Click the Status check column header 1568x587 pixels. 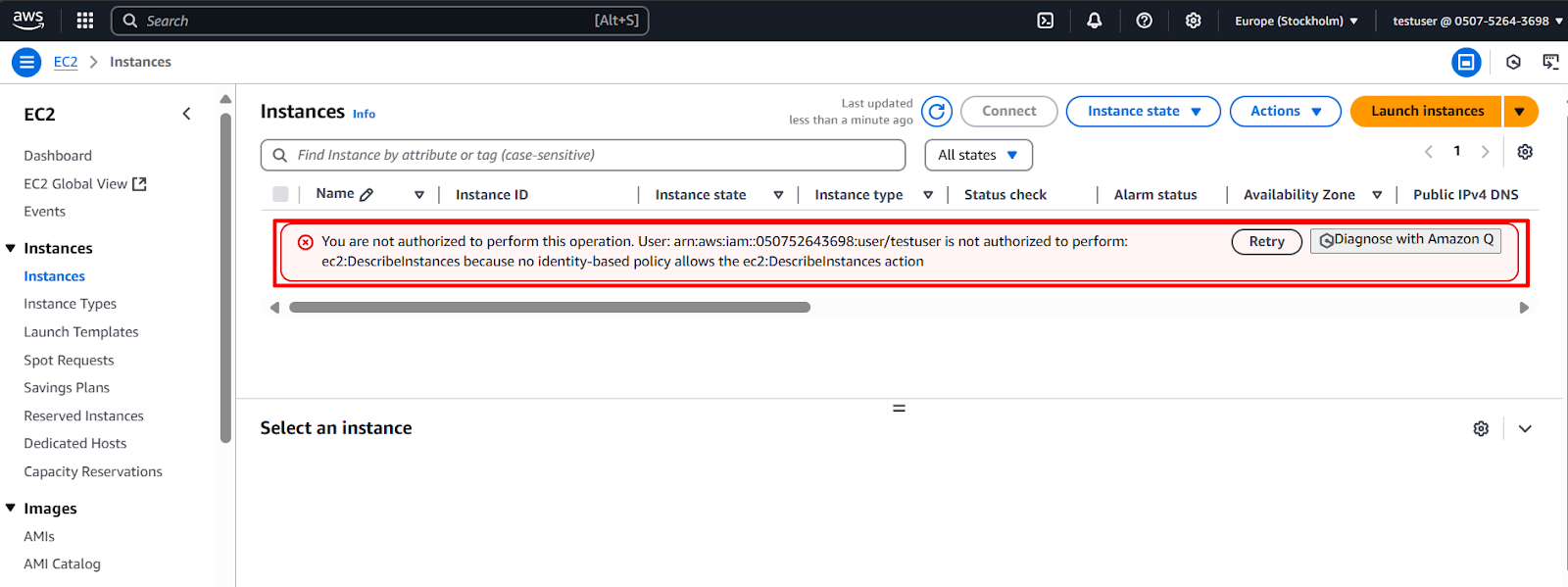[x=1005, y=195]
